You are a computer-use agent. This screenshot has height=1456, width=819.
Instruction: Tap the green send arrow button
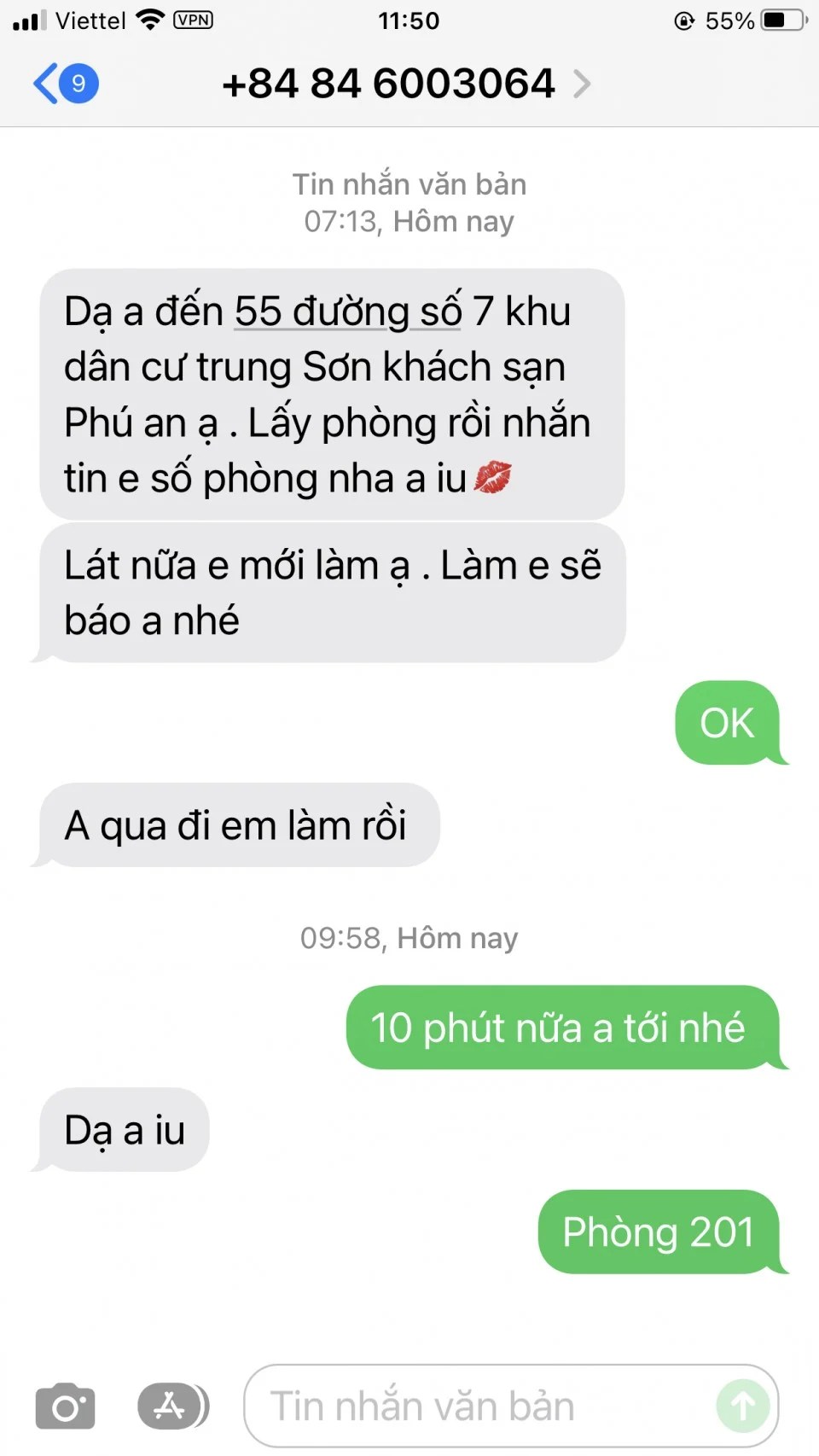point(742,1406)
